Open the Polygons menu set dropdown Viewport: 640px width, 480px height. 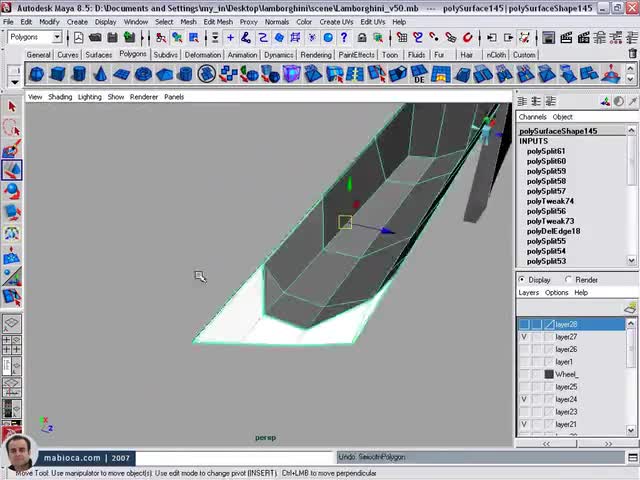coord(57,37)
